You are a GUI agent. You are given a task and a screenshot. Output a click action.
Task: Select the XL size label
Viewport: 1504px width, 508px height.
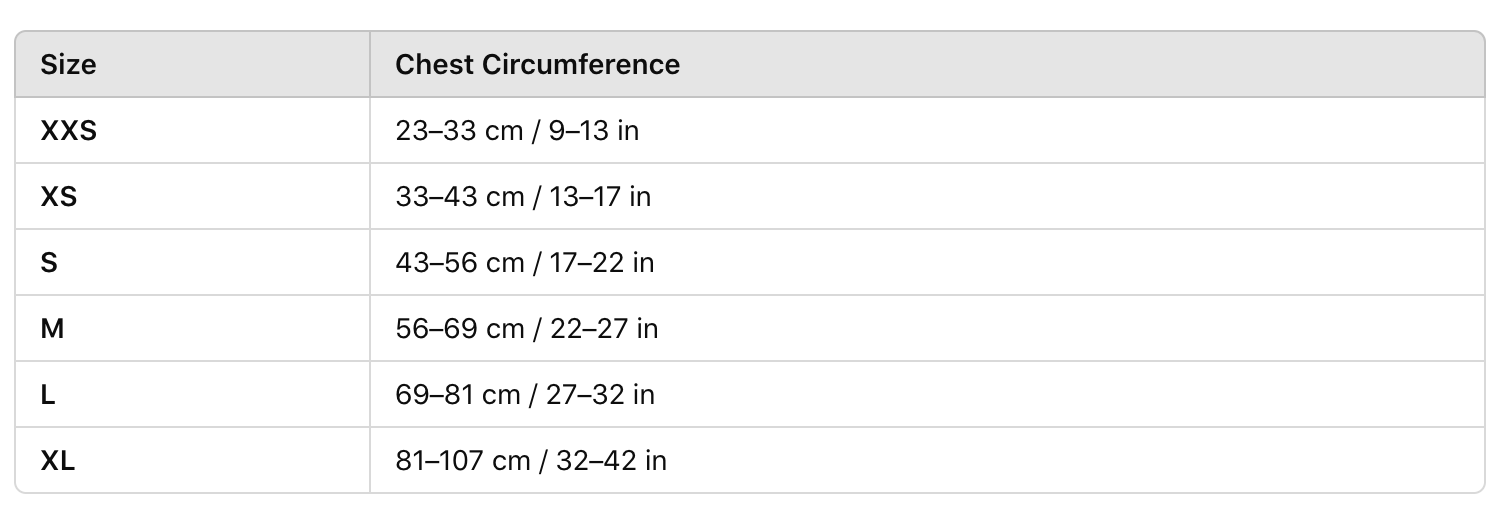[x=58, y=461]
